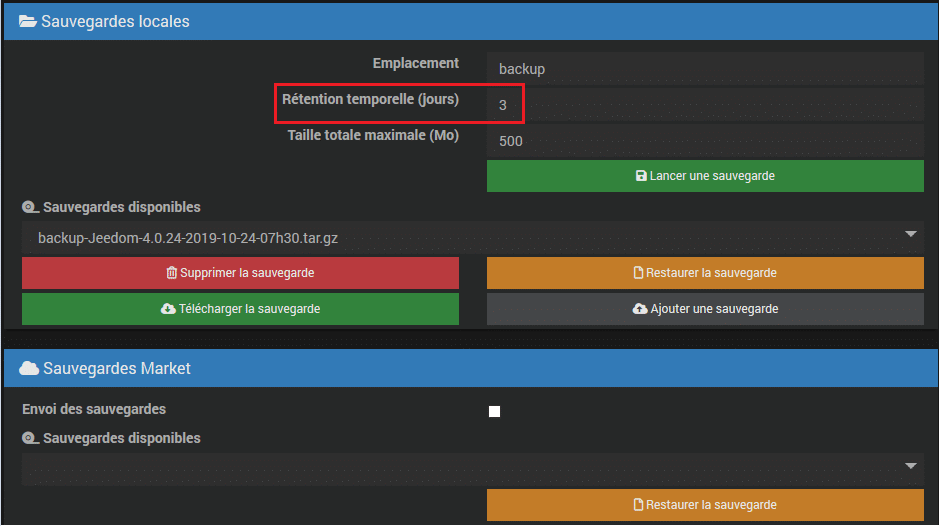Click the trash icon on Supprimer la sauvegarde
The width and height of the screenshot is (939, 526).
(x=171, y=273)
